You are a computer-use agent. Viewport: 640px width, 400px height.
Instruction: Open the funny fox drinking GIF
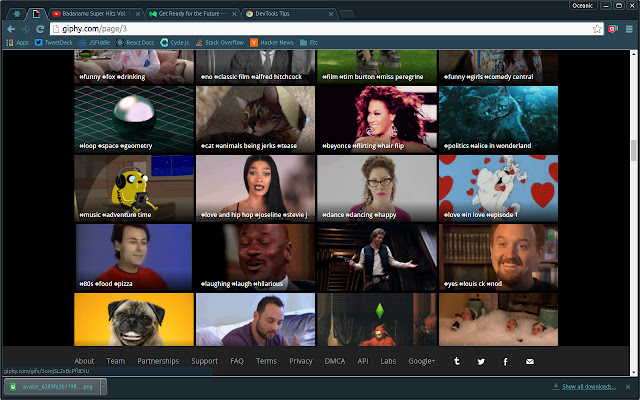[134, 67]
